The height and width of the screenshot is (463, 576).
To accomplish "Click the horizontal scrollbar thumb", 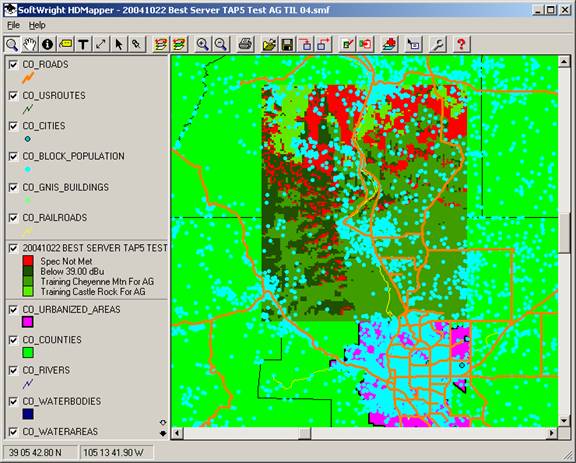I will tap(305, 433).
